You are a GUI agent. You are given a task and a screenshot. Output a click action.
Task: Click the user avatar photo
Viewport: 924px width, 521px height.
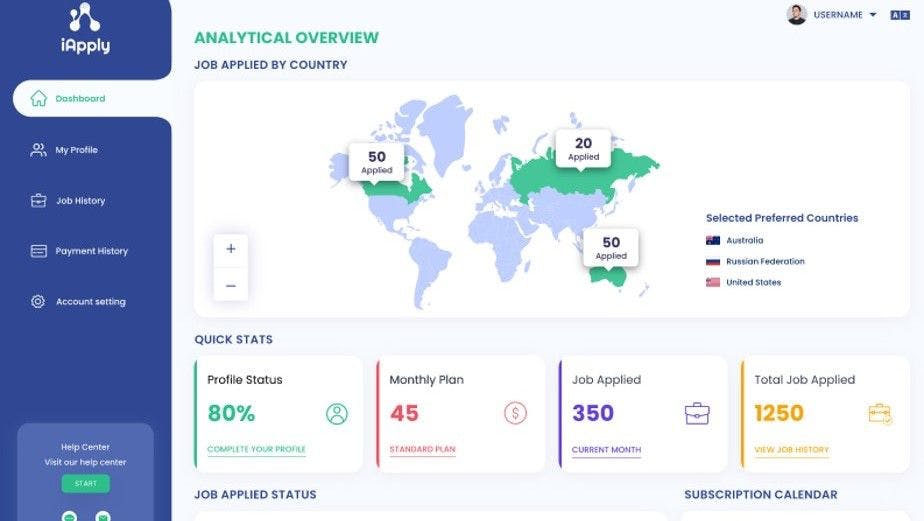(x=797, y=15)
